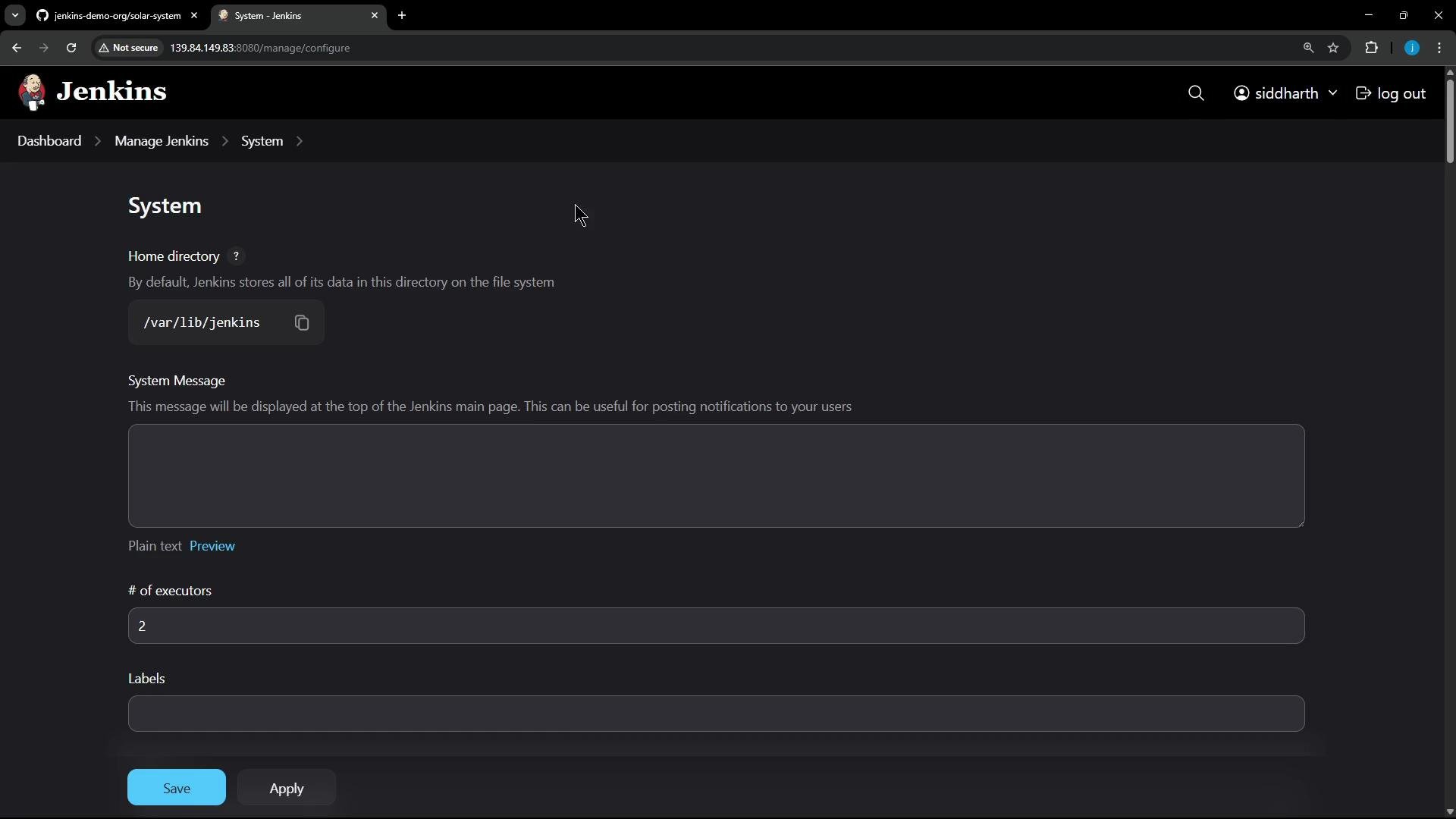The image size is (1456, 819).
Task: Click the System breadcrumb
Action: [x=262, y=141]
